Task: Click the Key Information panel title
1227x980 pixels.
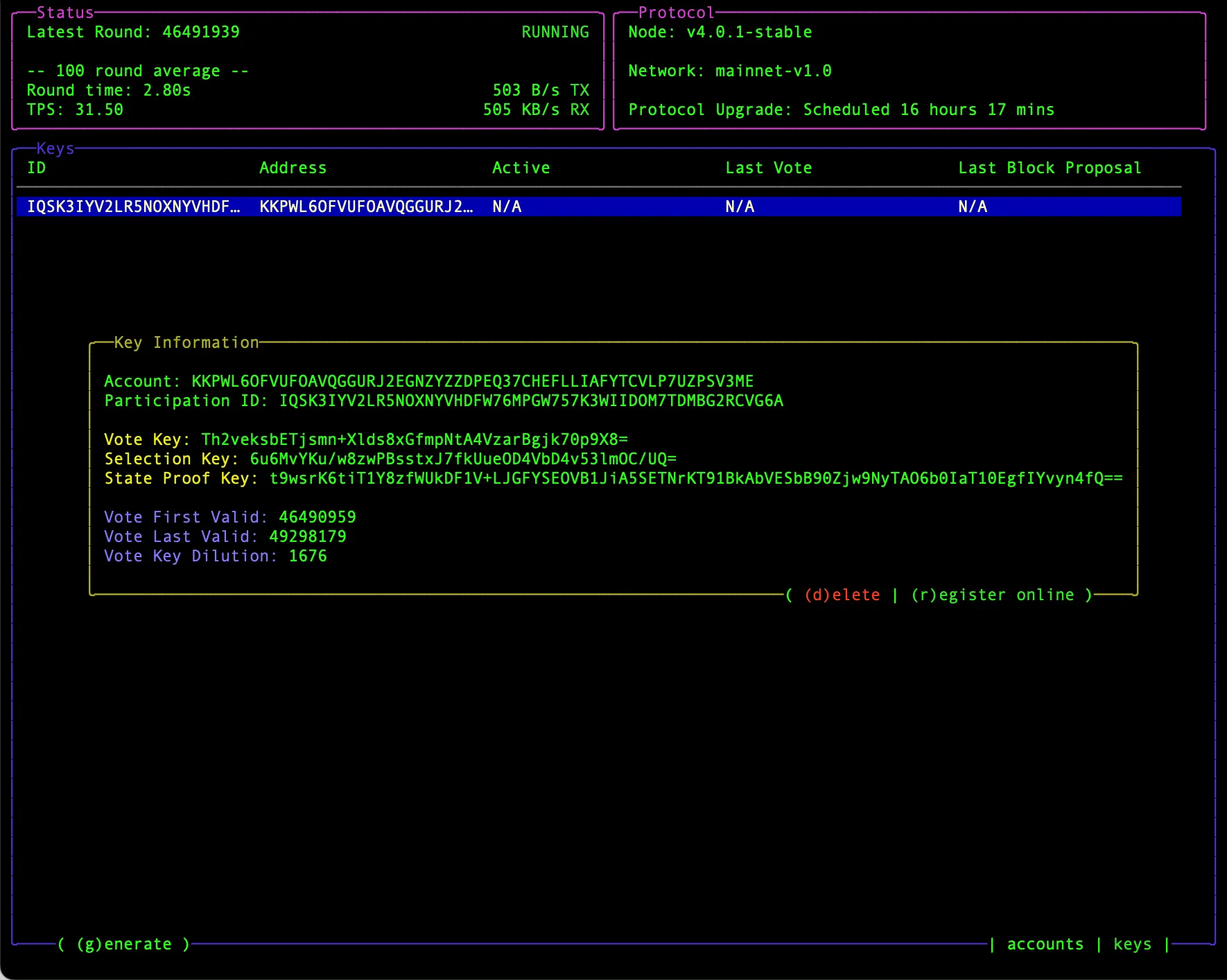Action: (186, 342)
